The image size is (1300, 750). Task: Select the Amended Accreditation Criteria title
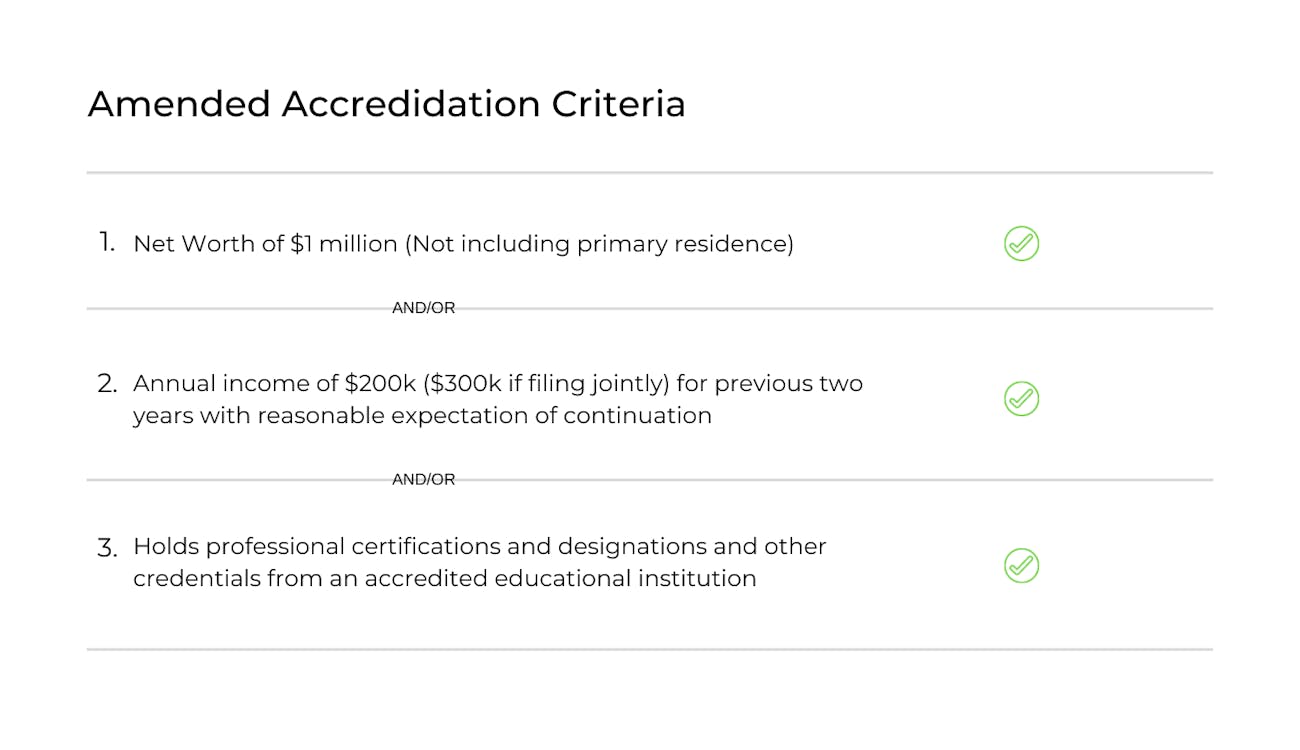coord(386,104)
